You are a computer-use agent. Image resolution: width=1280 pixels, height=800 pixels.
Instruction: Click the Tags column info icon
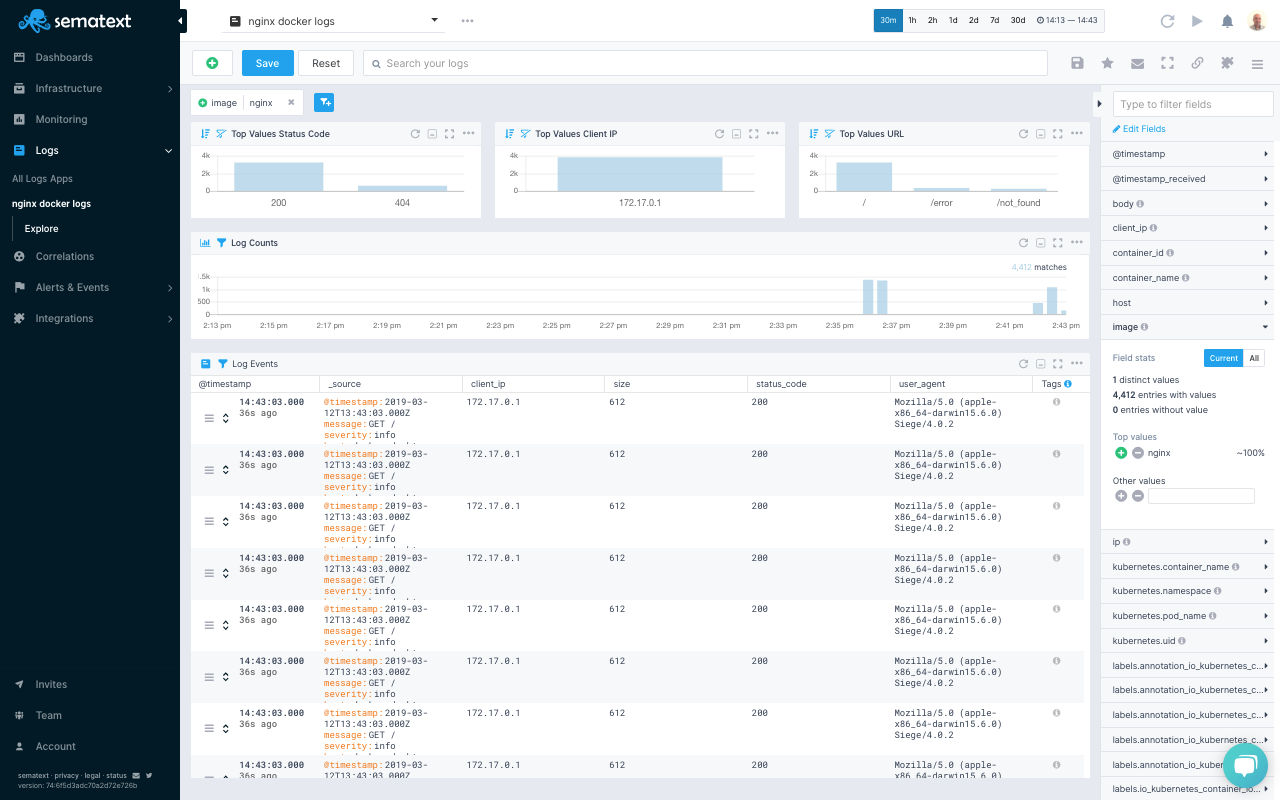tap(1068, 383)
